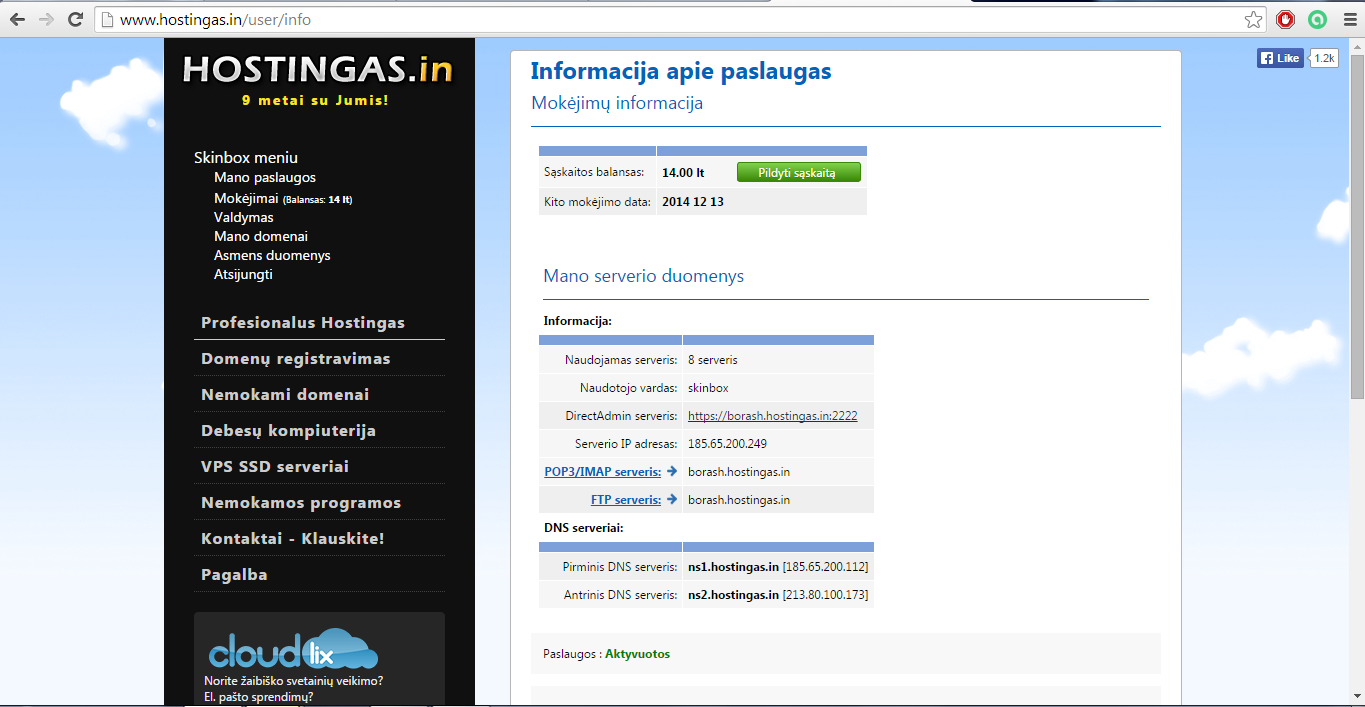Open the green circular extension icon
1365x707 pixels.
tap(1318, 19)
